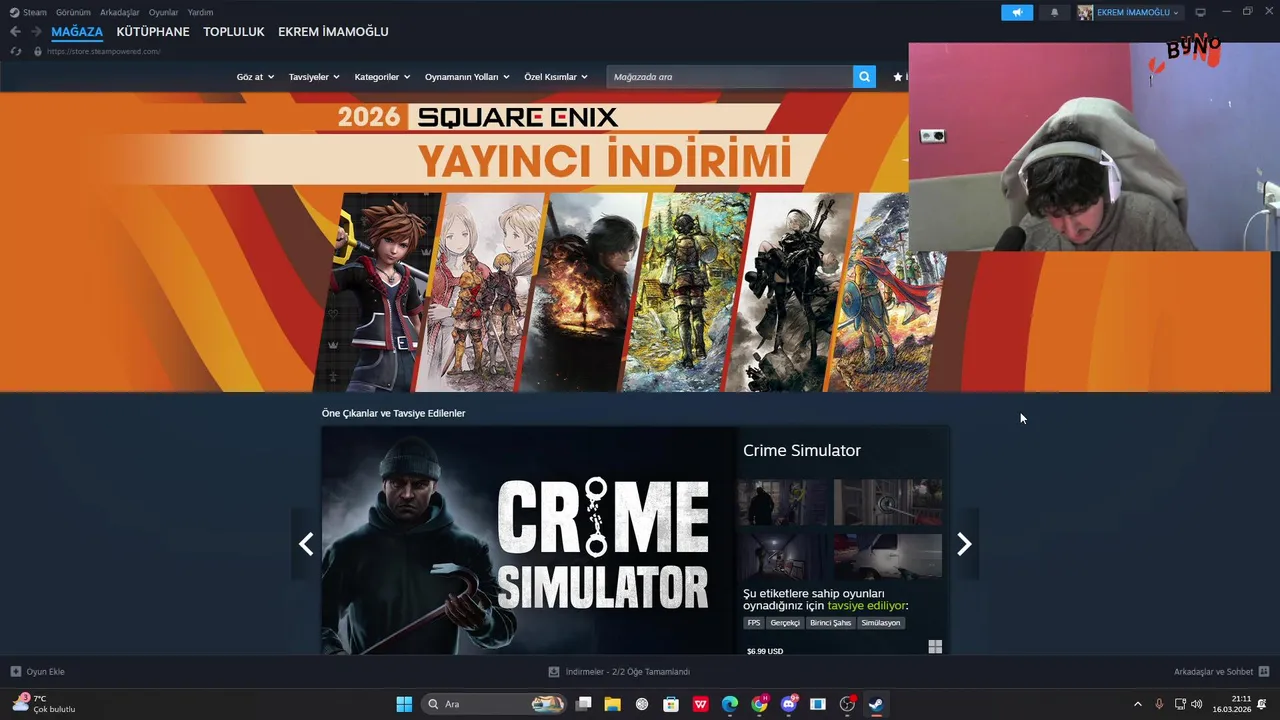Show hidden system tray icons chevron
Viewport: 1280px width, 720px height.
click(x=1137, y=704)
